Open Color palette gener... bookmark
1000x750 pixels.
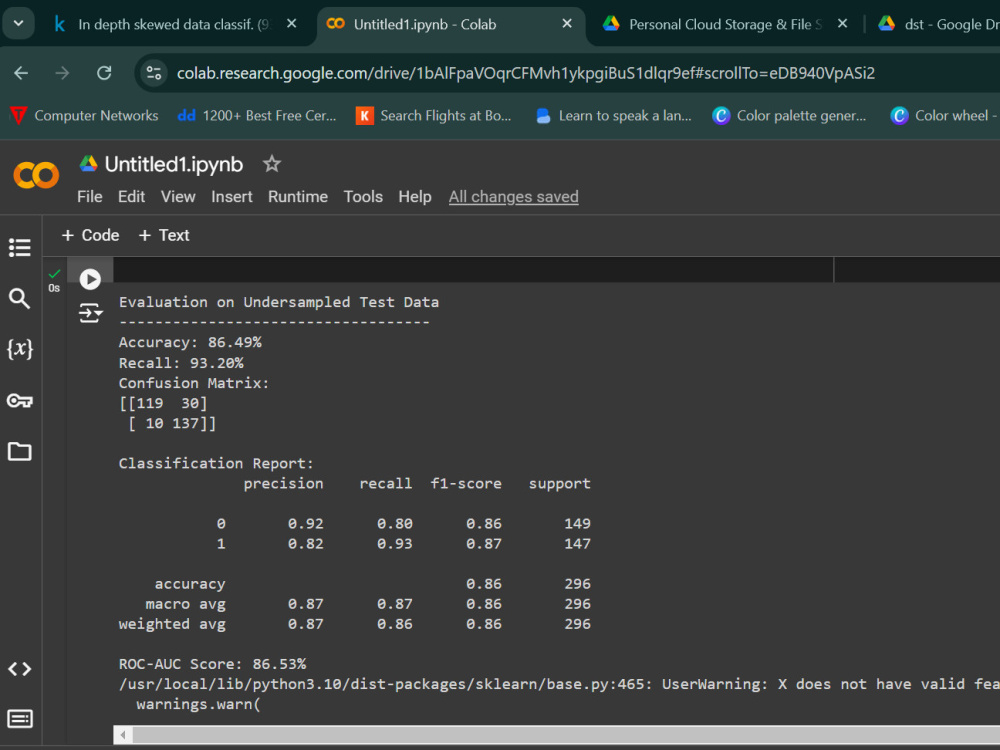click(790, 115)
